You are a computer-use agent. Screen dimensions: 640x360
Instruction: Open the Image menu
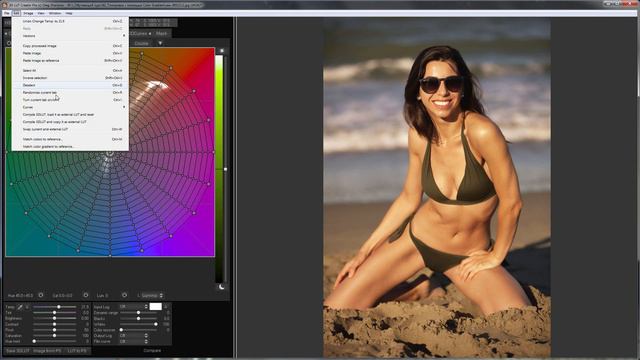[28, 13]
